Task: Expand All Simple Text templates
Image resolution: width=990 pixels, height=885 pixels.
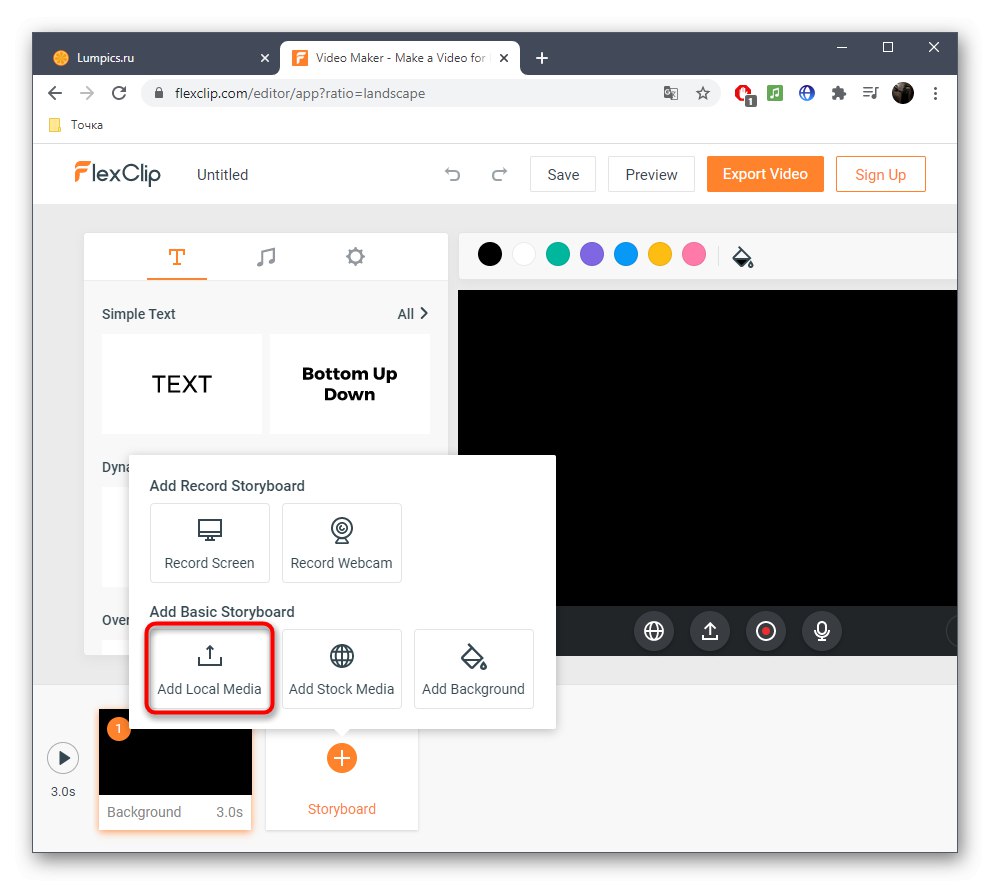Action: (x=412, y=313)
